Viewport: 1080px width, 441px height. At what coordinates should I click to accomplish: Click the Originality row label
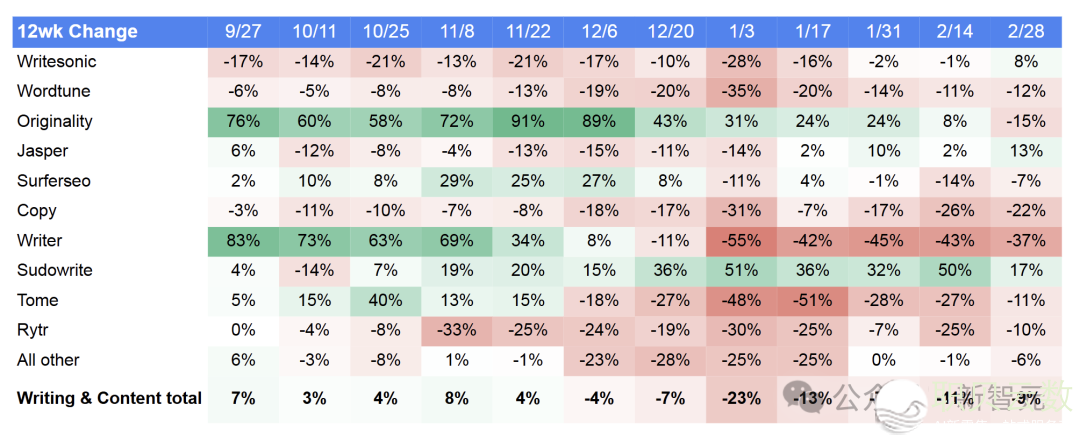pyautogui.click(x=55, y=122)
